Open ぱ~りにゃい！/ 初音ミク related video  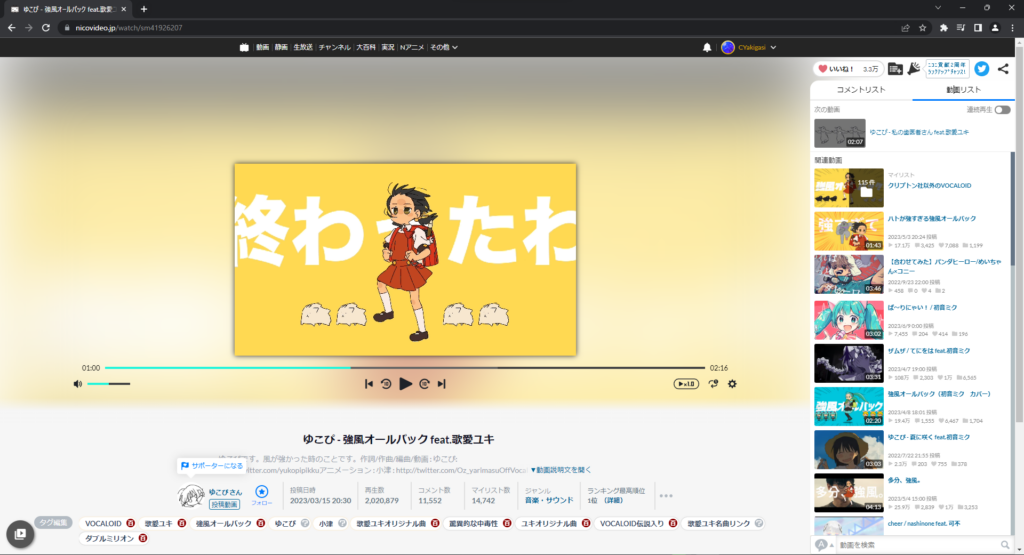(922, 307)
